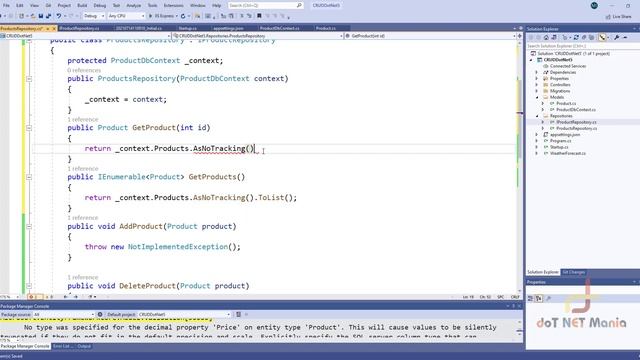Open the Analyze menu
The width and height of the screenshot is (640, 360).
tap(133, 6)
